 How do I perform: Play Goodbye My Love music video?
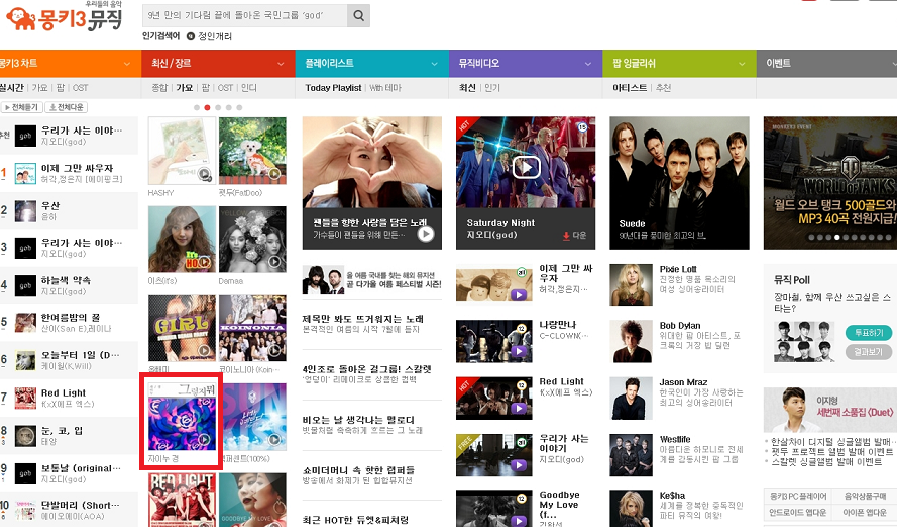[x=519, y=521]
